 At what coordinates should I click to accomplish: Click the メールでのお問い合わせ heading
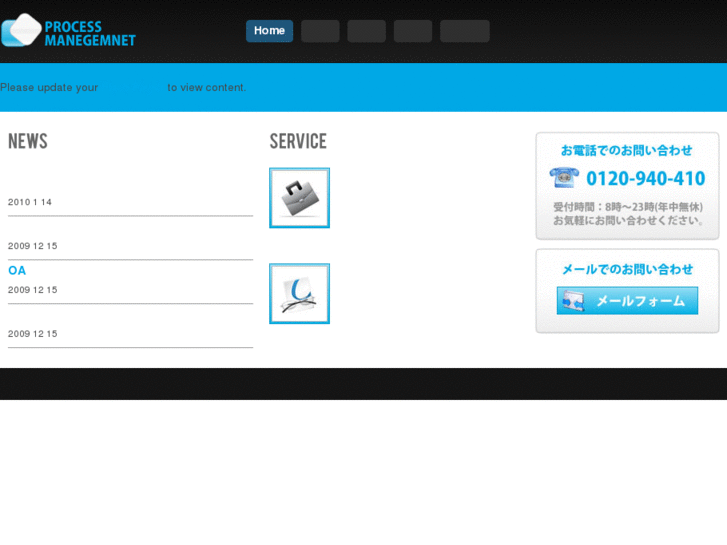[627, 269]
